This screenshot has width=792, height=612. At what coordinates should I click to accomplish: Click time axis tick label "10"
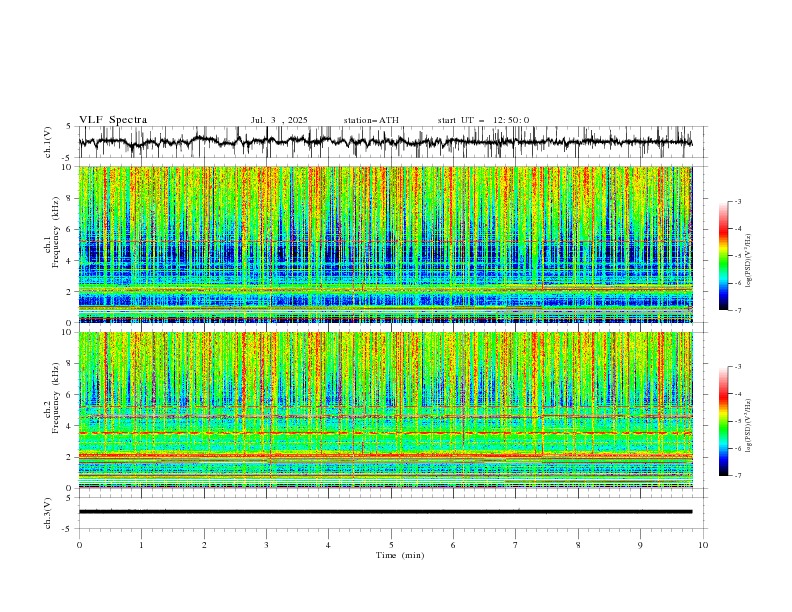point(703,545)
